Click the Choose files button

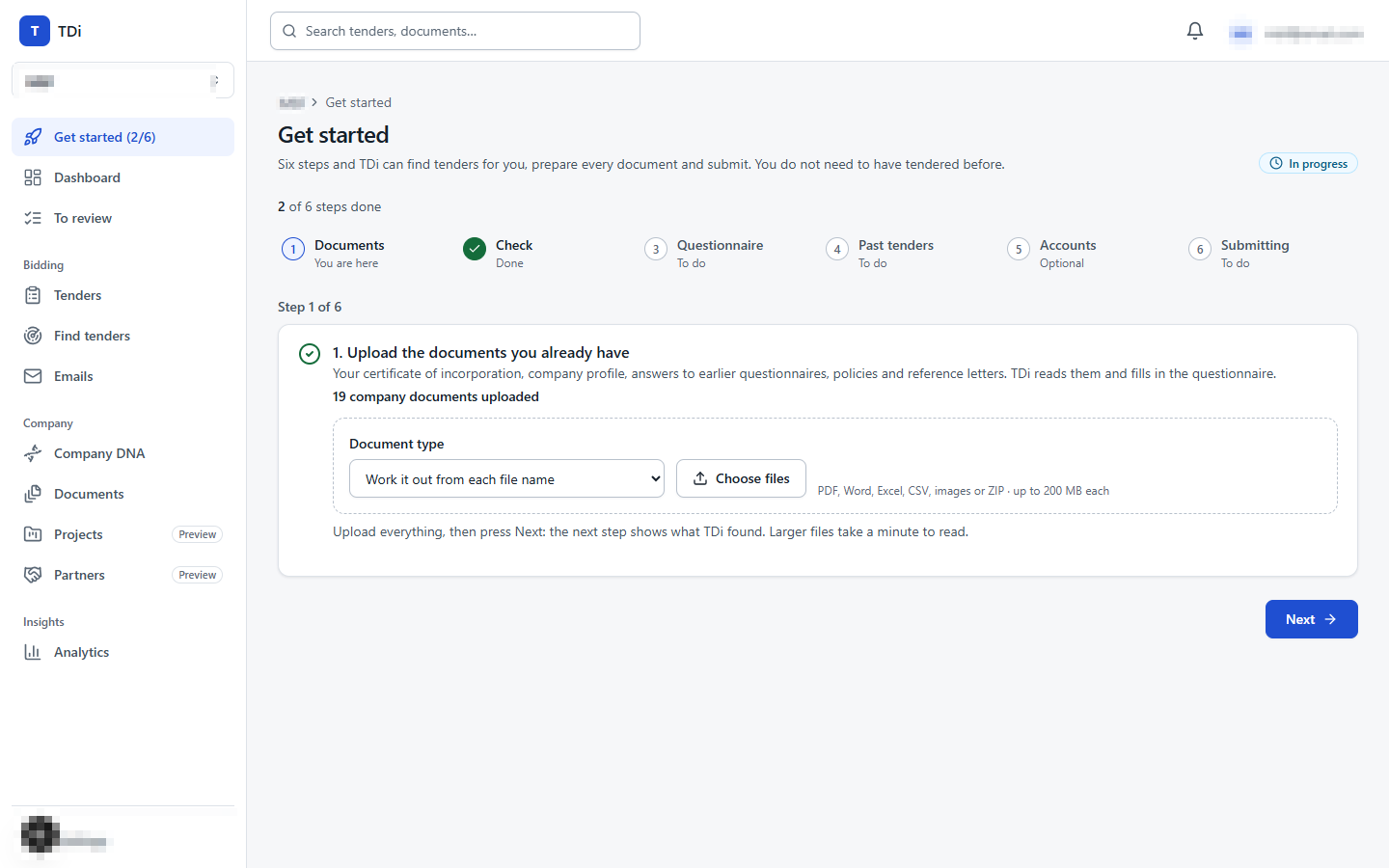[x=741, y=478]
